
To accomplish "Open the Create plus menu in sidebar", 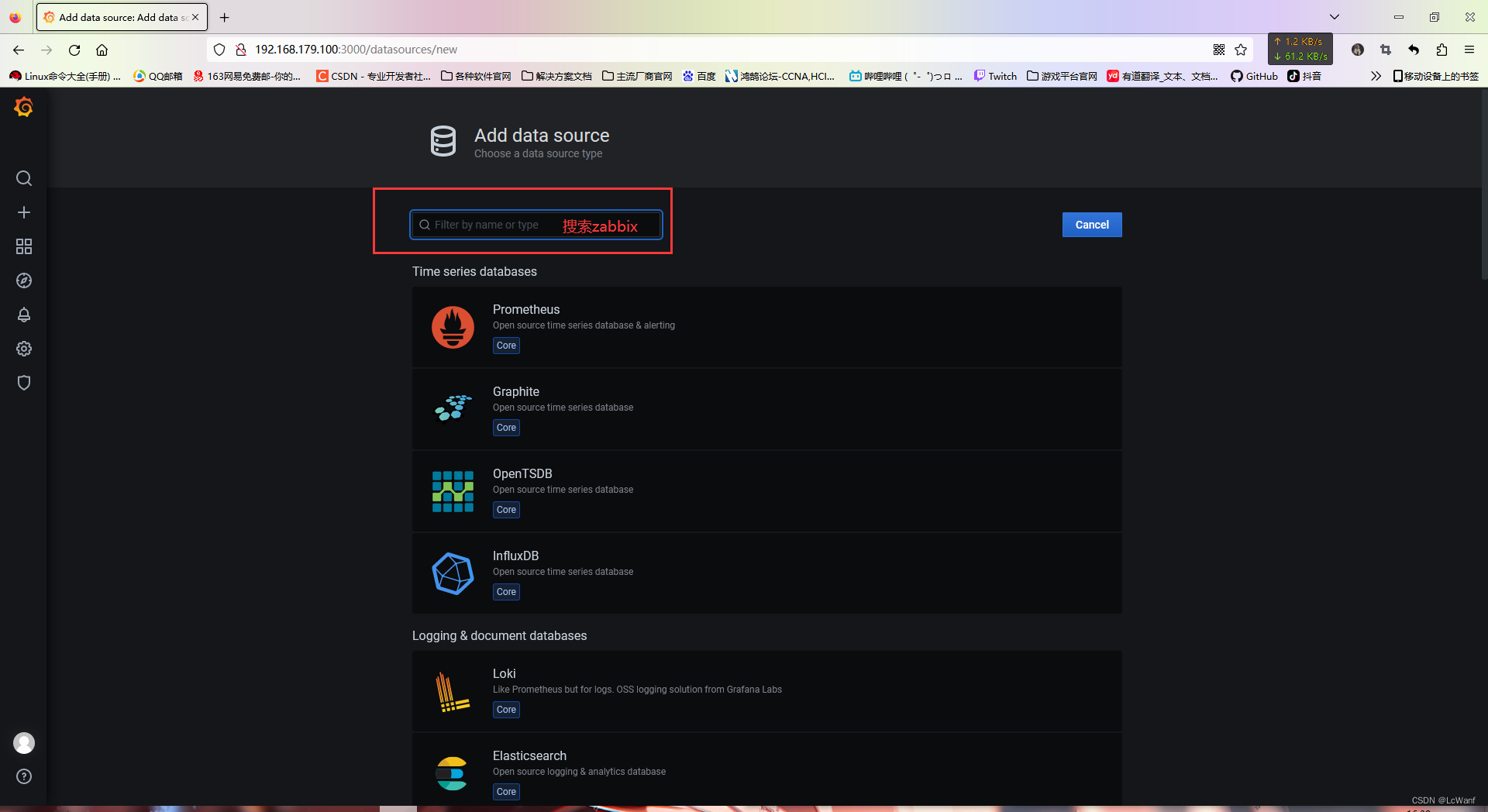I will pos(24,212).
